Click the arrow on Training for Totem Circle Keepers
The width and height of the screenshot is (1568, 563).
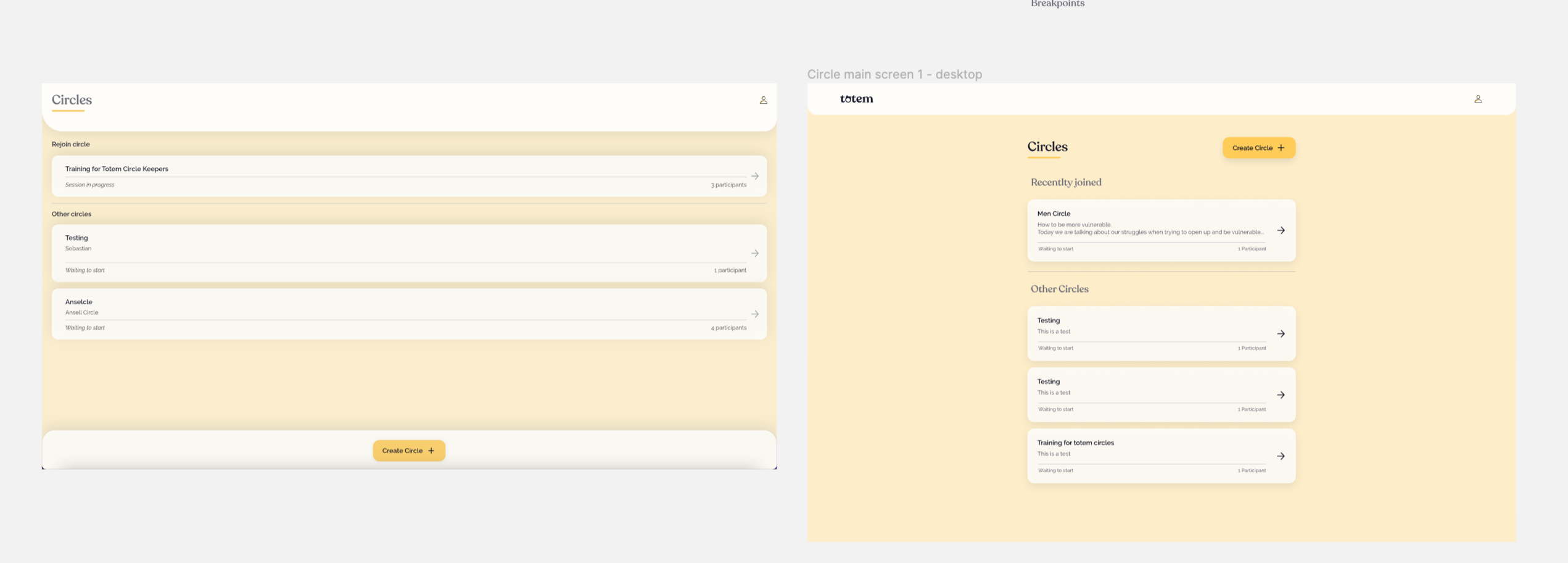click(755, 176)
